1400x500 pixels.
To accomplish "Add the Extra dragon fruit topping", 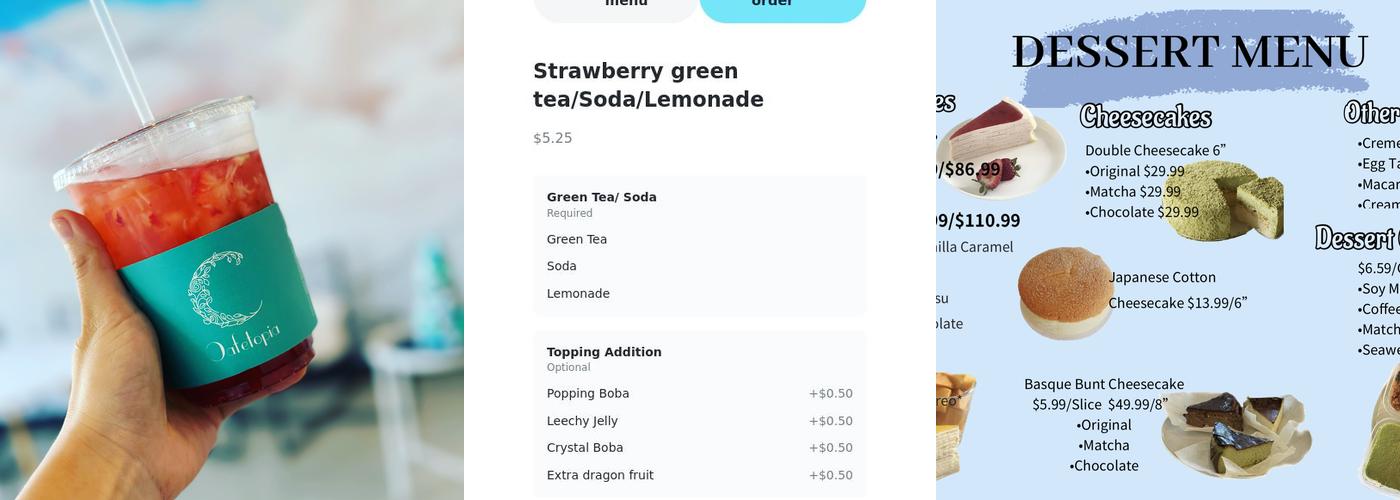I will (699, 475).
